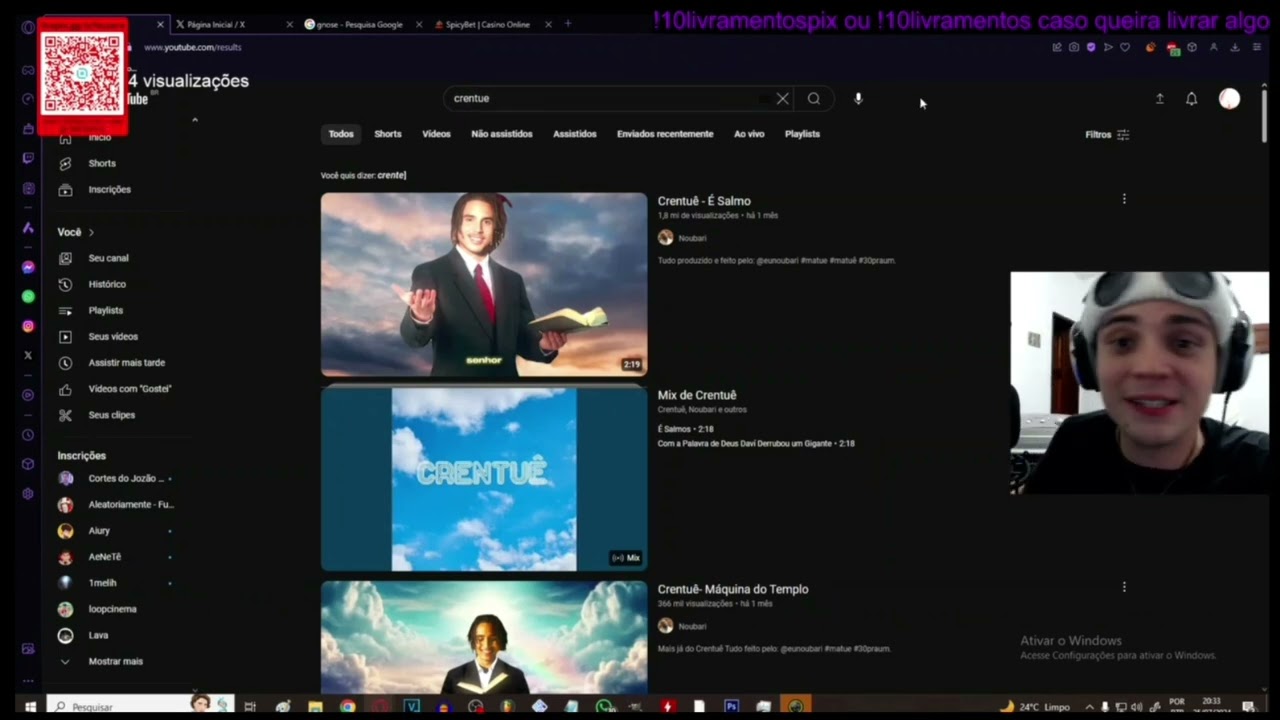The height and width of the screenshot is (720, 1280).
Task: Open Messenger in the Opera sidebar
Action: point(28,267)
